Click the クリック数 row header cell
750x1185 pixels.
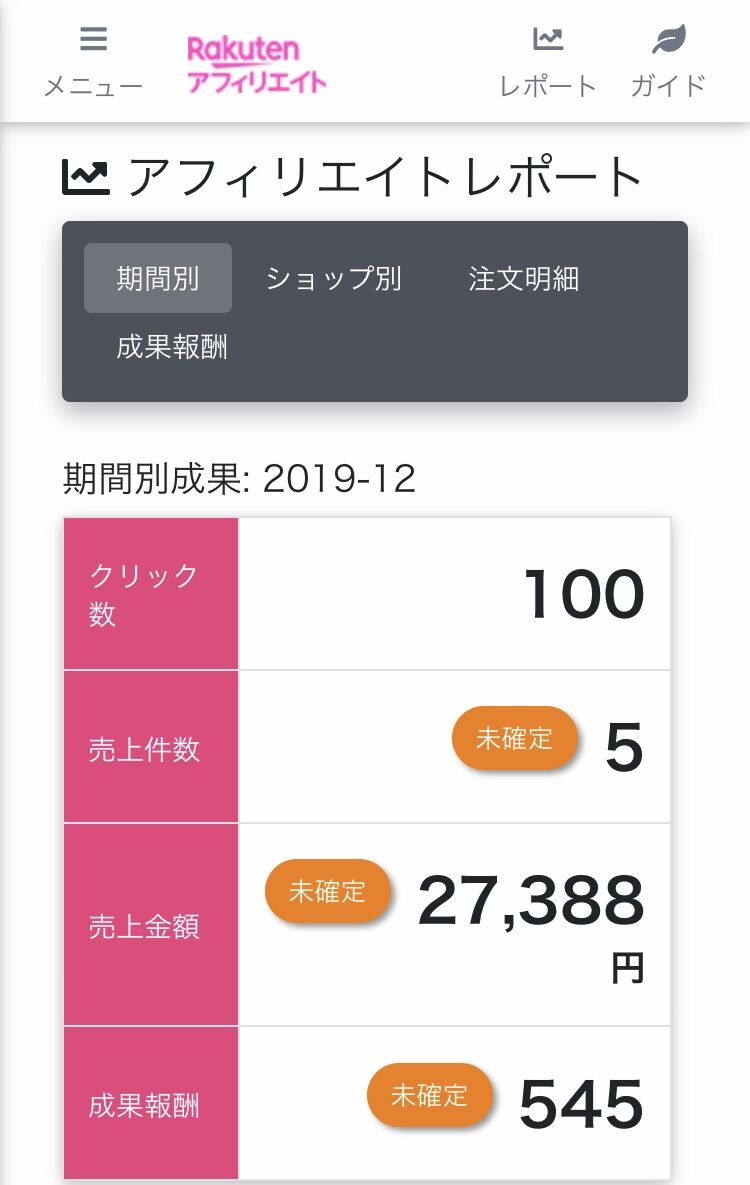(x=151, y=594)
